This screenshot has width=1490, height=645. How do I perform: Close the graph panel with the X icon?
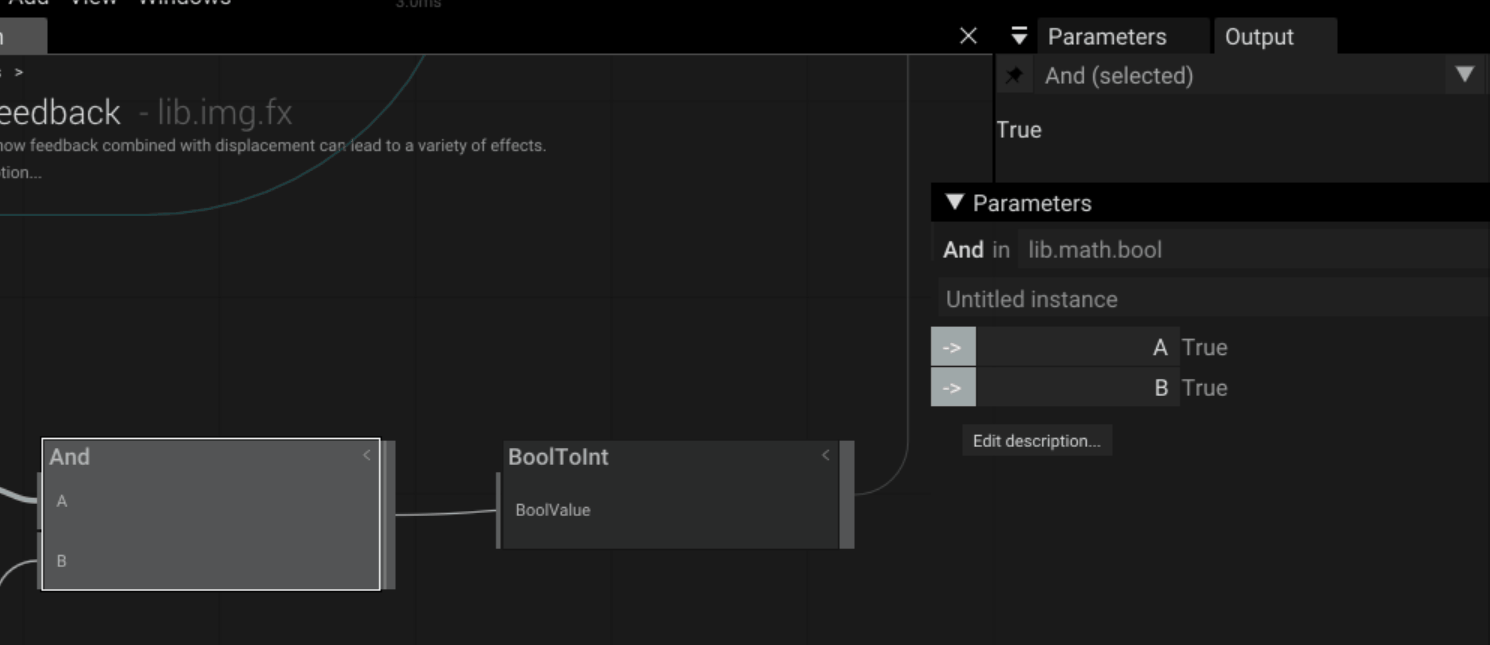[968, 36]
